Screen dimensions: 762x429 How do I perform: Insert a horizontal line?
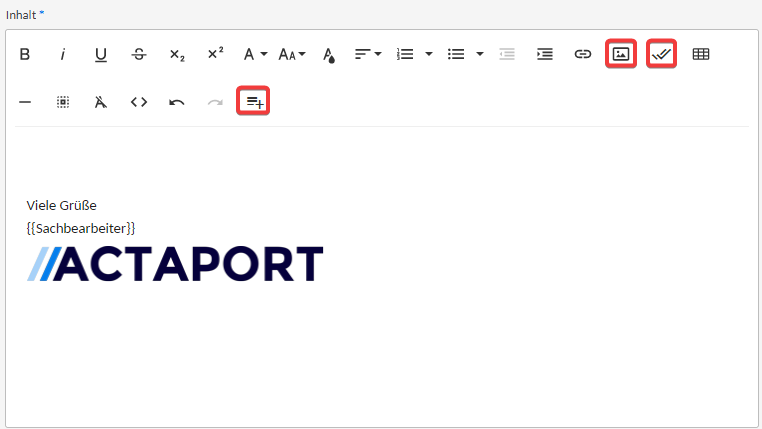coord(25,102)
